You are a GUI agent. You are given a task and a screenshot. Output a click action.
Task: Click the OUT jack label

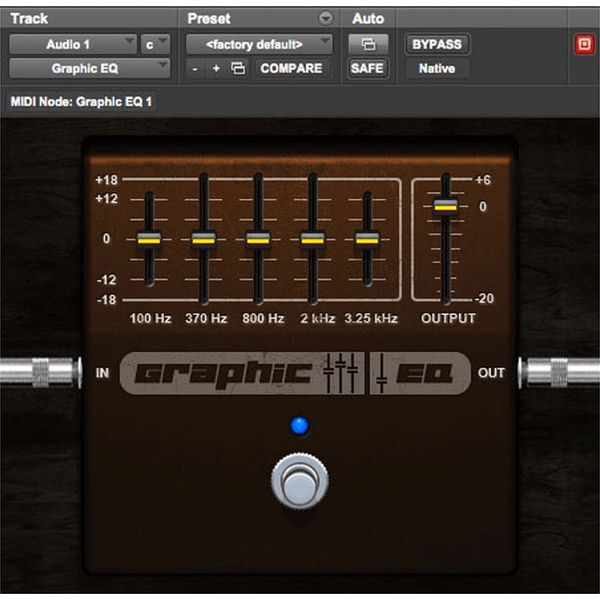click(491, 373)
